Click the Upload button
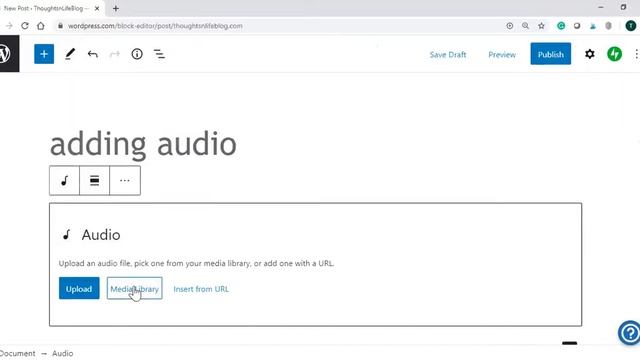640x360 pixels. click(x=79, y=289)
